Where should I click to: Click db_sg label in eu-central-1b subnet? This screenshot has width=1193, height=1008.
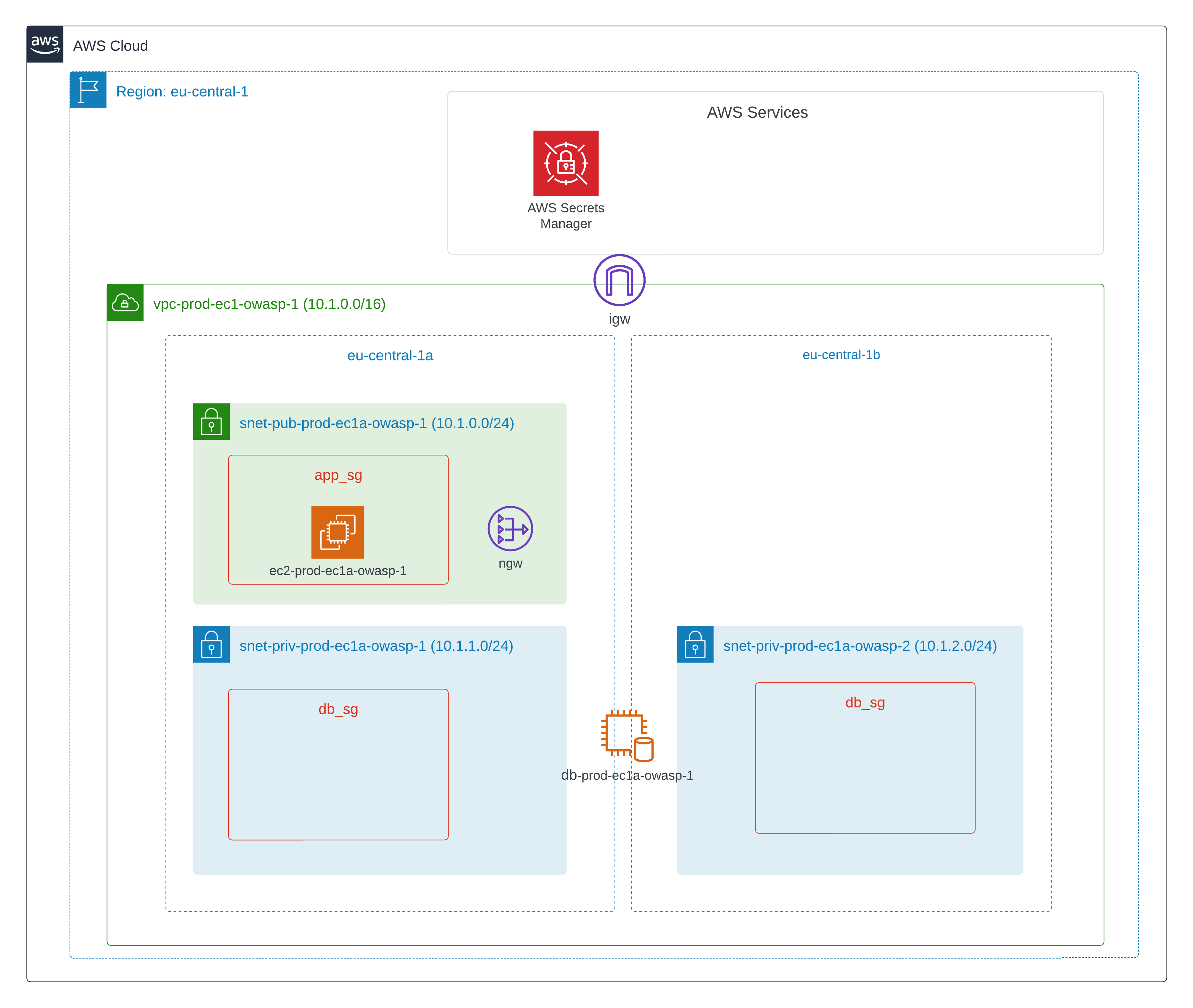click(865, 702)
